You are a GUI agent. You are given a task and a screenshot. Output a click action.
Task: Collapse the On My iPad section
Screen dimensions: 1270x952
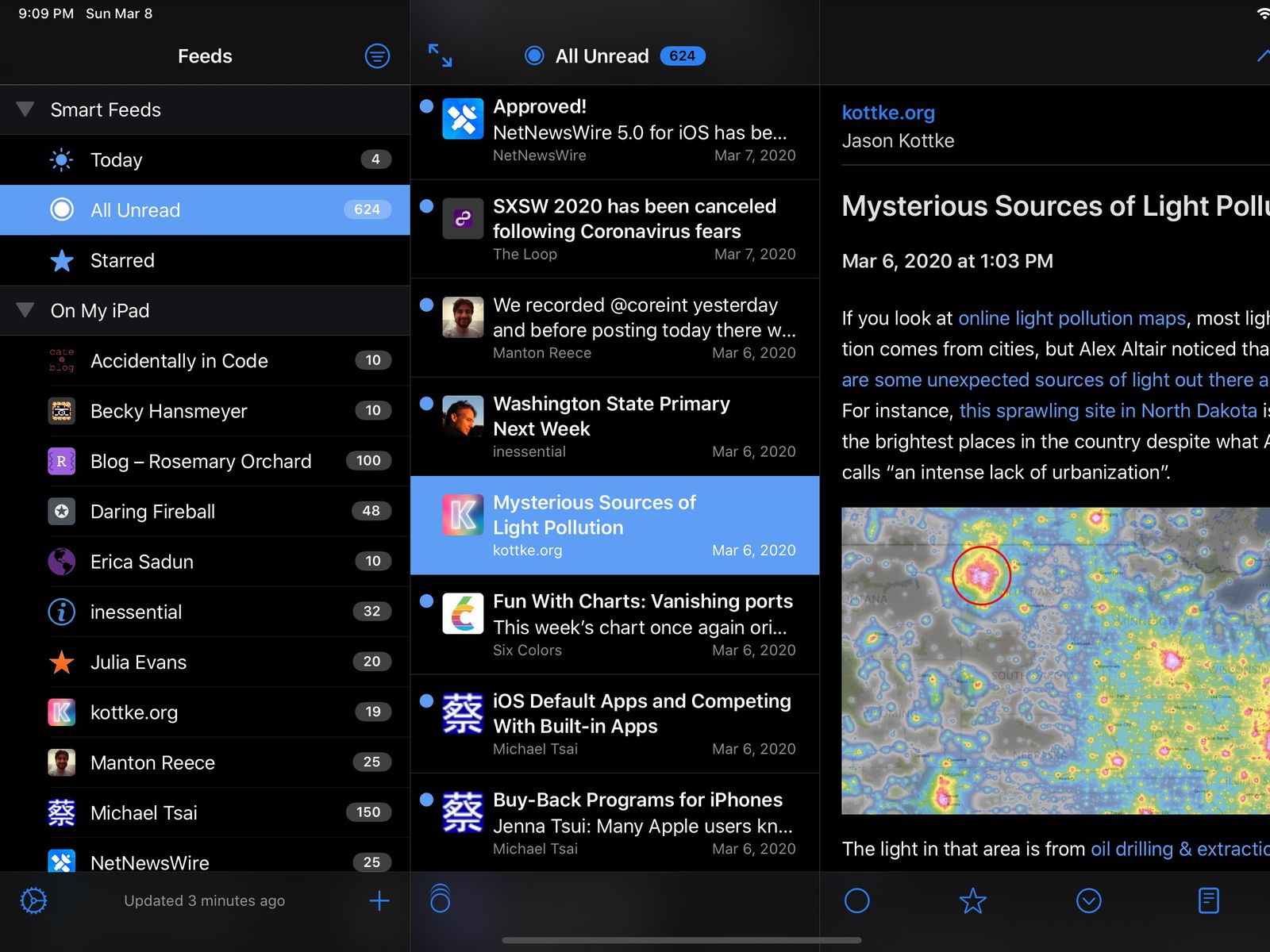(x=25, y=310)
